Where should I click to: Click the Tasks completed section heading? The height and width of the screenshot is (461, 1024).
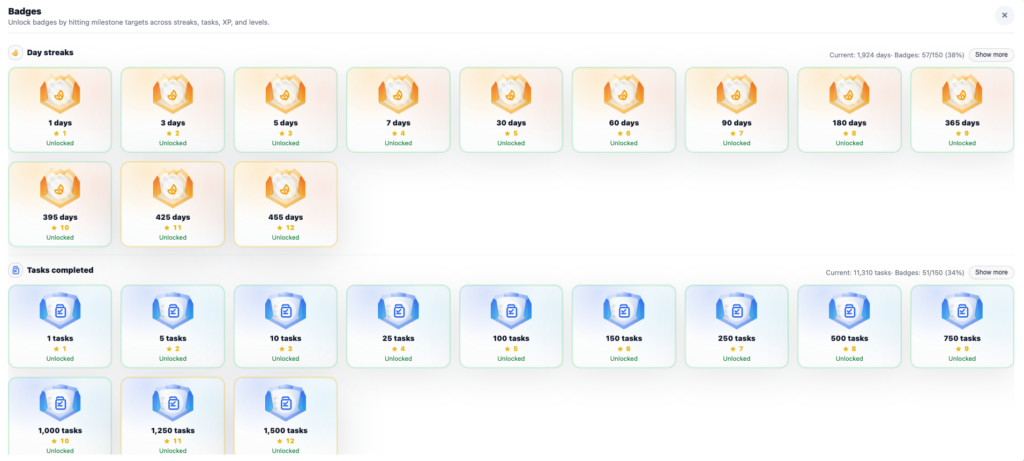coord(60,270)
